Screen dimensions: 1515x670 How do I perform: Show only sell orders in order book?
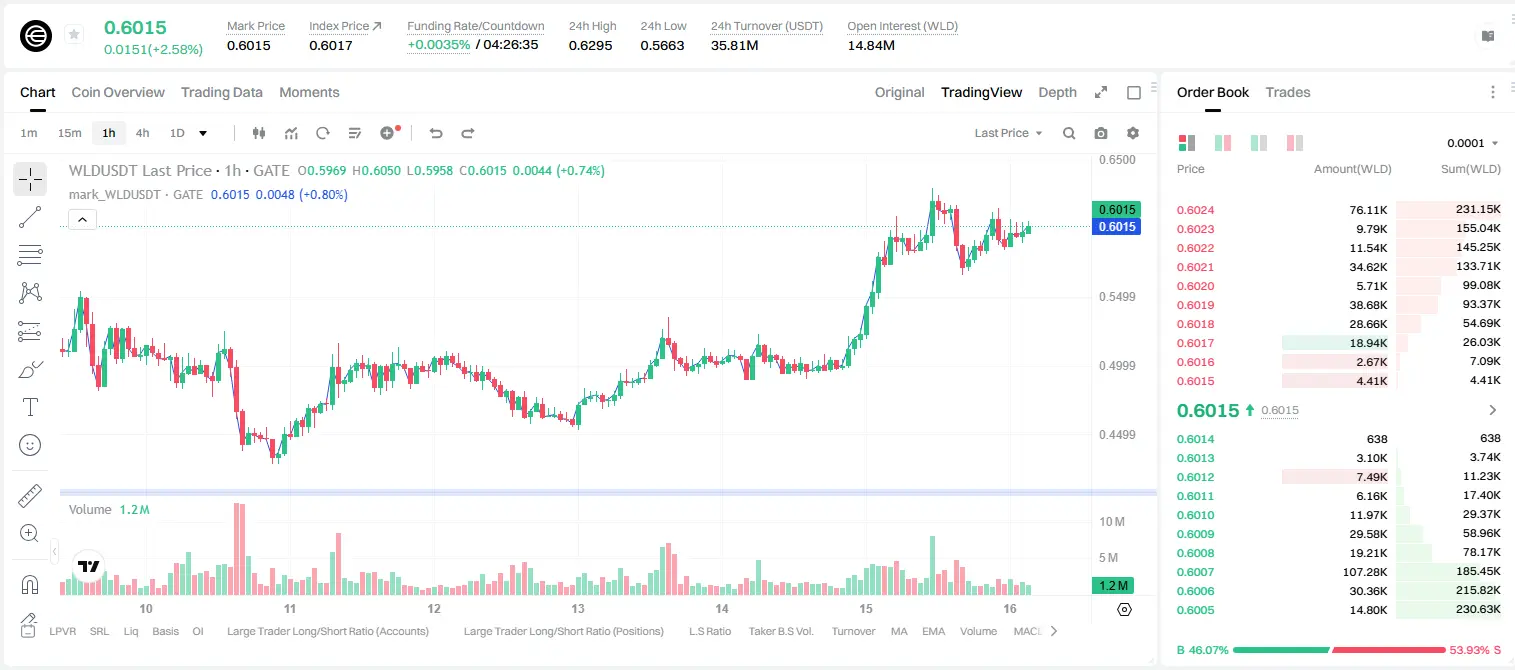click(x=1295, y=143)
